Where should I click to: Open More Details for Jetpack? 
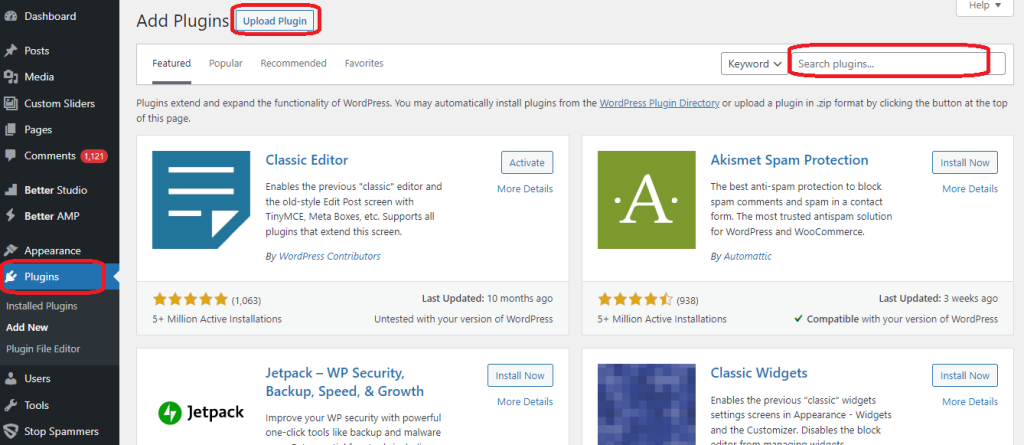point(525,402)
